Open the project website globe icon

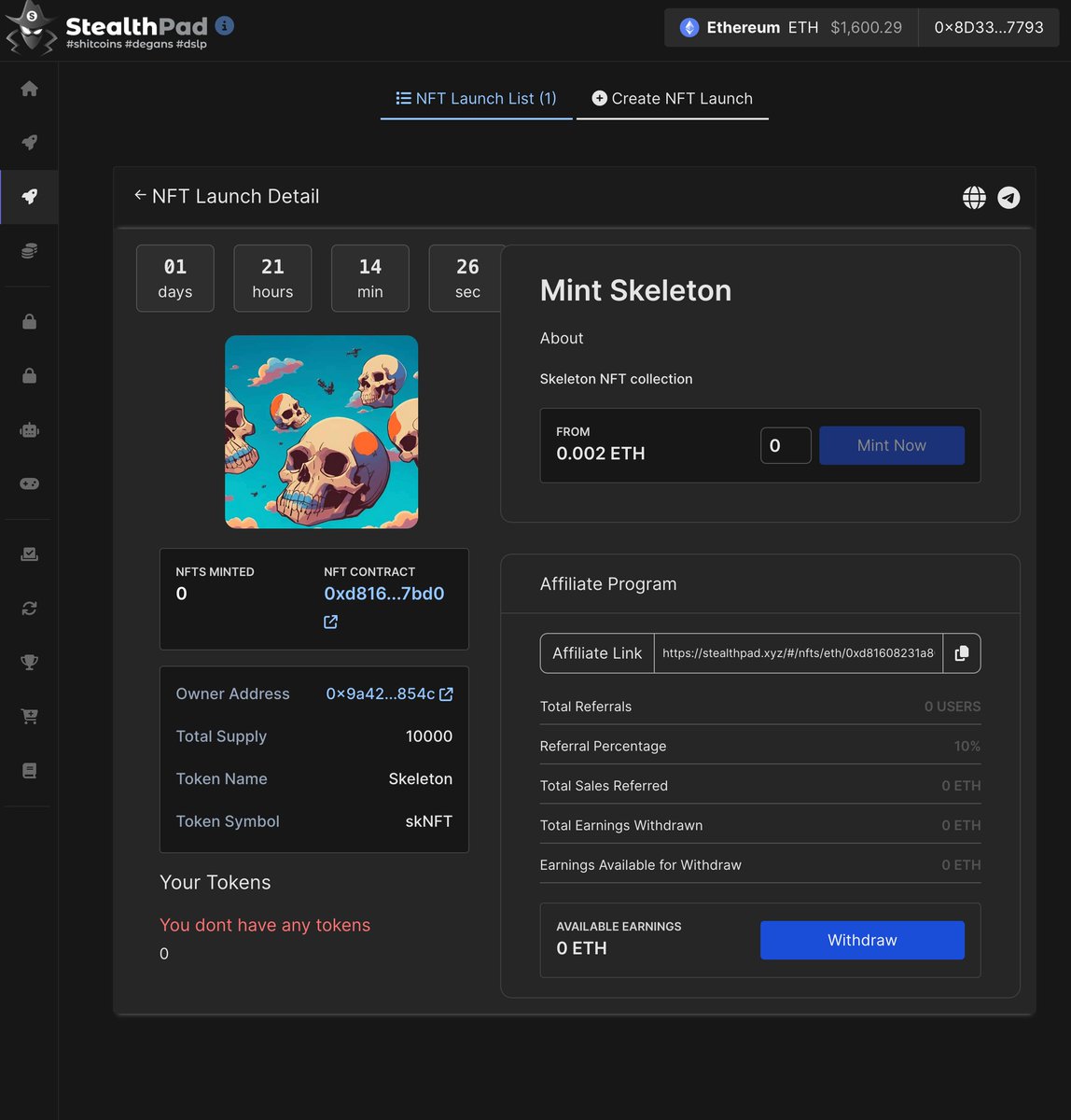(x=974, y=197)
